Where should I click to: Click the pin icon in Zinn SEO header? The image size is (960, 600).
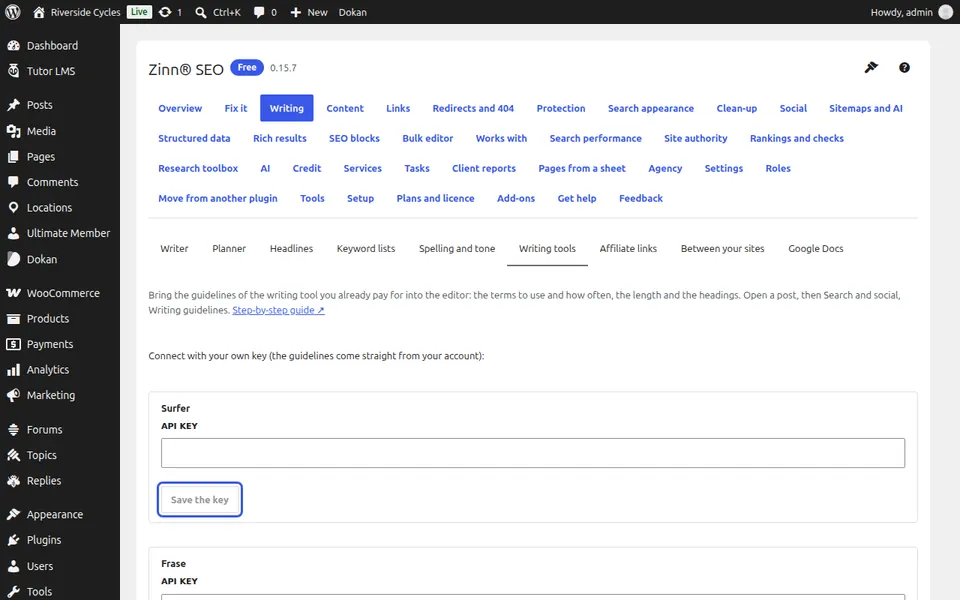click(x=871, y=67)
